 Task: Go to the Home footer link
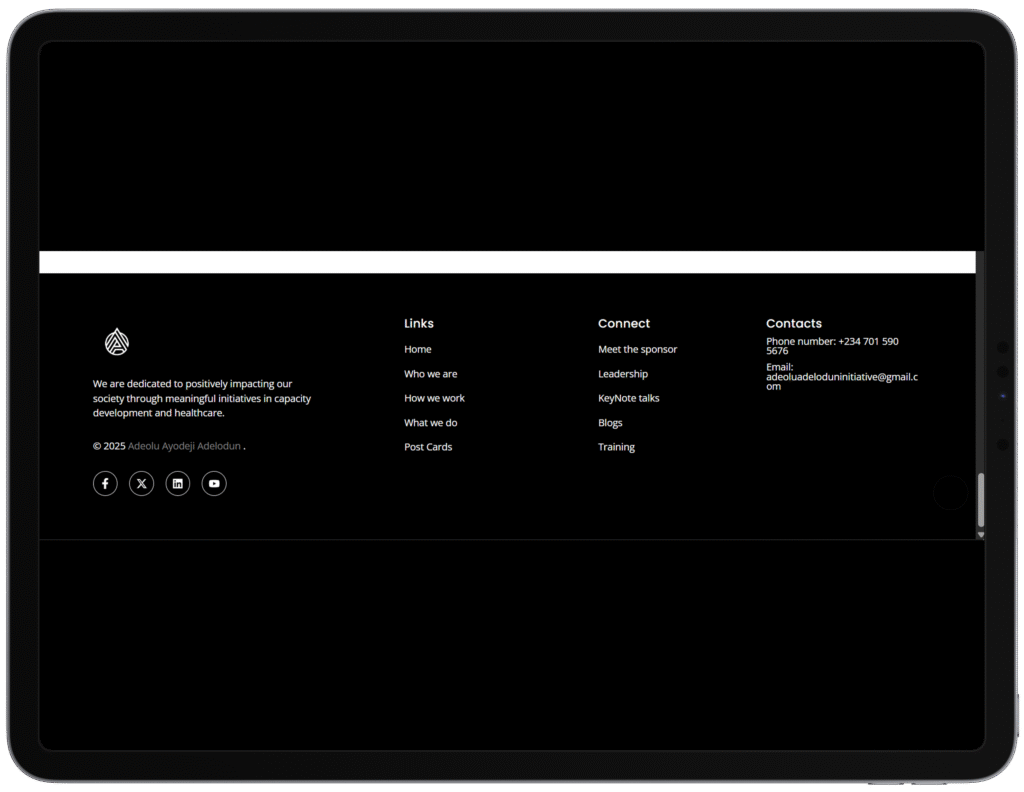(x=418, y=350)
